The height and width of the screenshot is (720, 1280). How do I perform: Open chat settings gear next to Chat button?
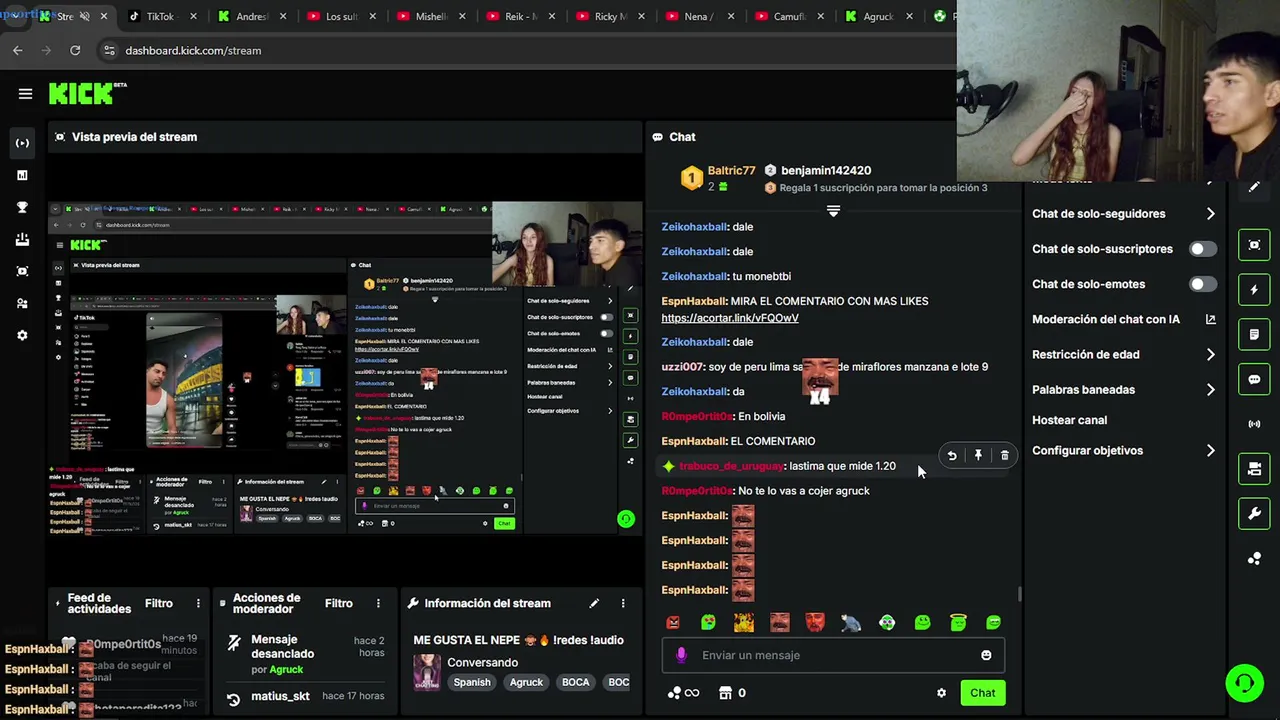[x=941, y=693]
